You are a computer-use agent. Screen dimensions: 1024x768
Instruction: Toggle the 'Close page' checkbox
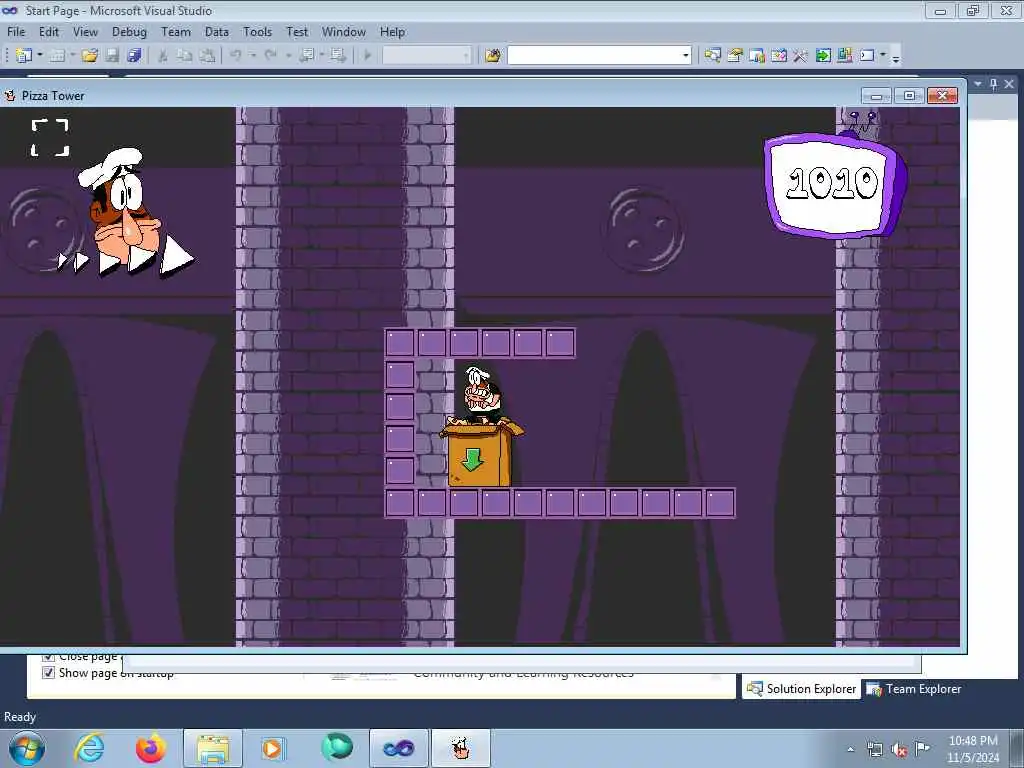tap(48, 656)
